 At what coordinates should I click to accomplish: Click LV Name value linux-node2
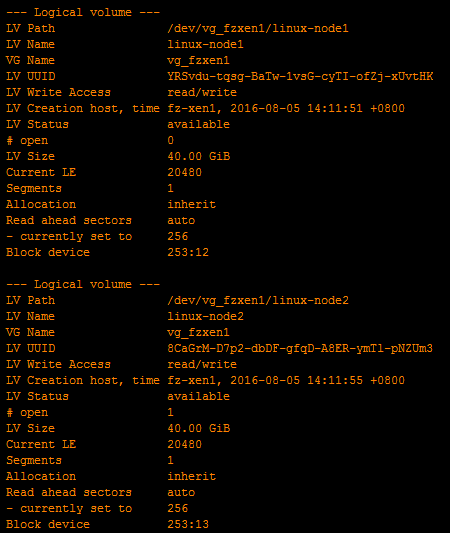pyautogui.click(x=205, y=316)
